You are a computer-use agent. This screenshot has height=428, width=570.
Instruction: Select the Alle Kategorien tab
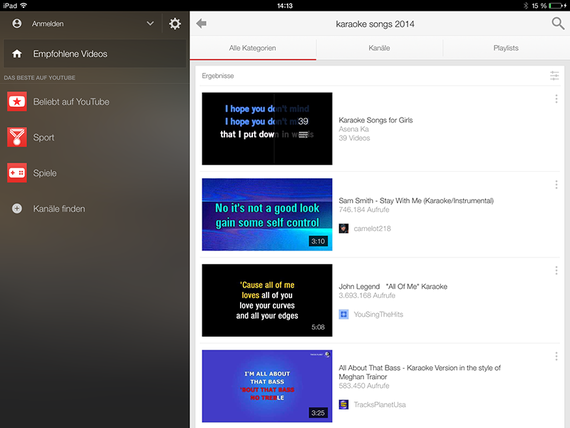click(x=253, y=48)
